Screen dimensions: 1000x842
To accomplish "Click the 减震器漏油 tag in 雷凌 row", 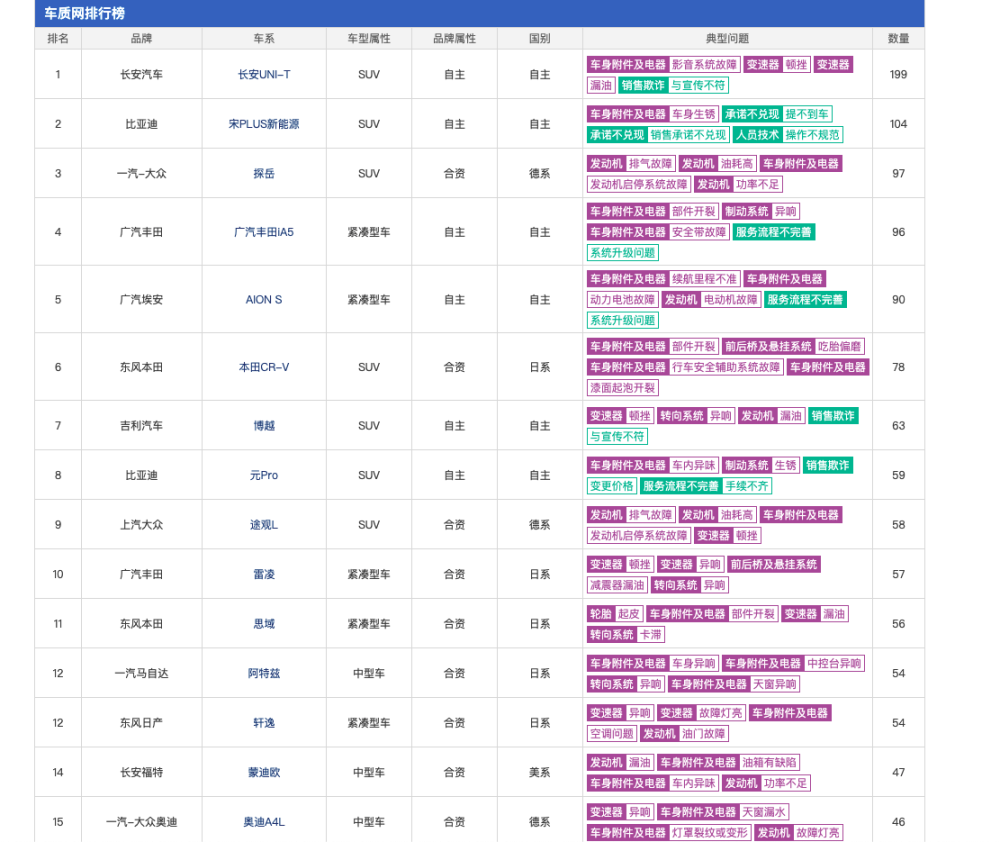I will click(x=617, y=586).
